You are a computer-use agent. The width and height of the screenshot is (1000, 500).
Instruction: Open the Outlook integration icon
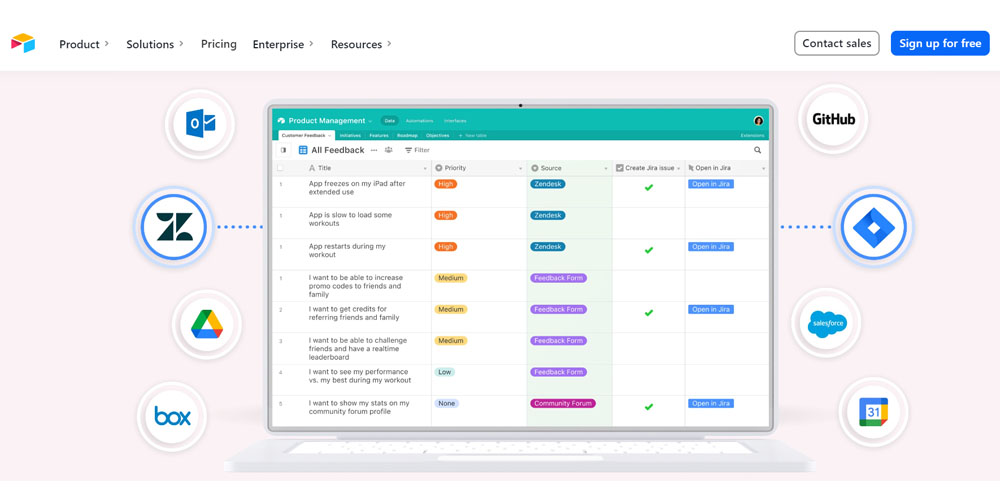(200, 124)
